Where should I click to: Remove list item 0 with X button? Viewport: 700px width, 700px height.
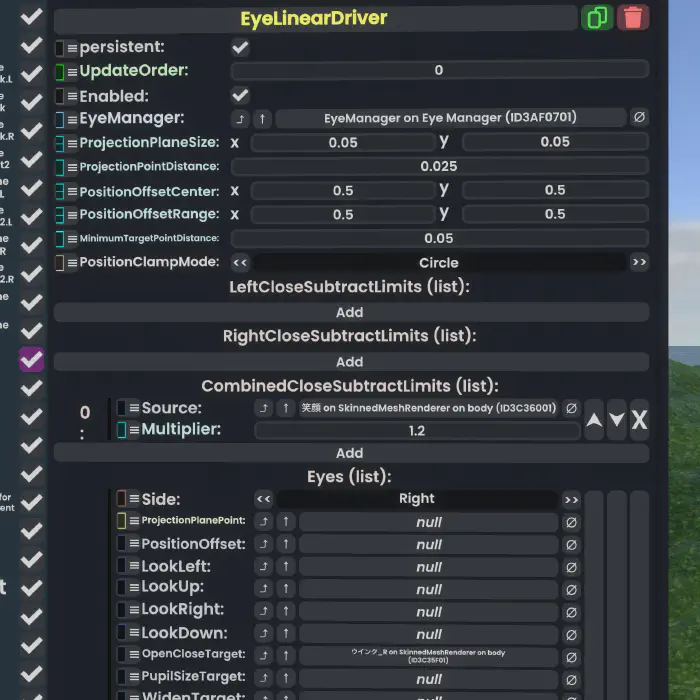[639, 420]
